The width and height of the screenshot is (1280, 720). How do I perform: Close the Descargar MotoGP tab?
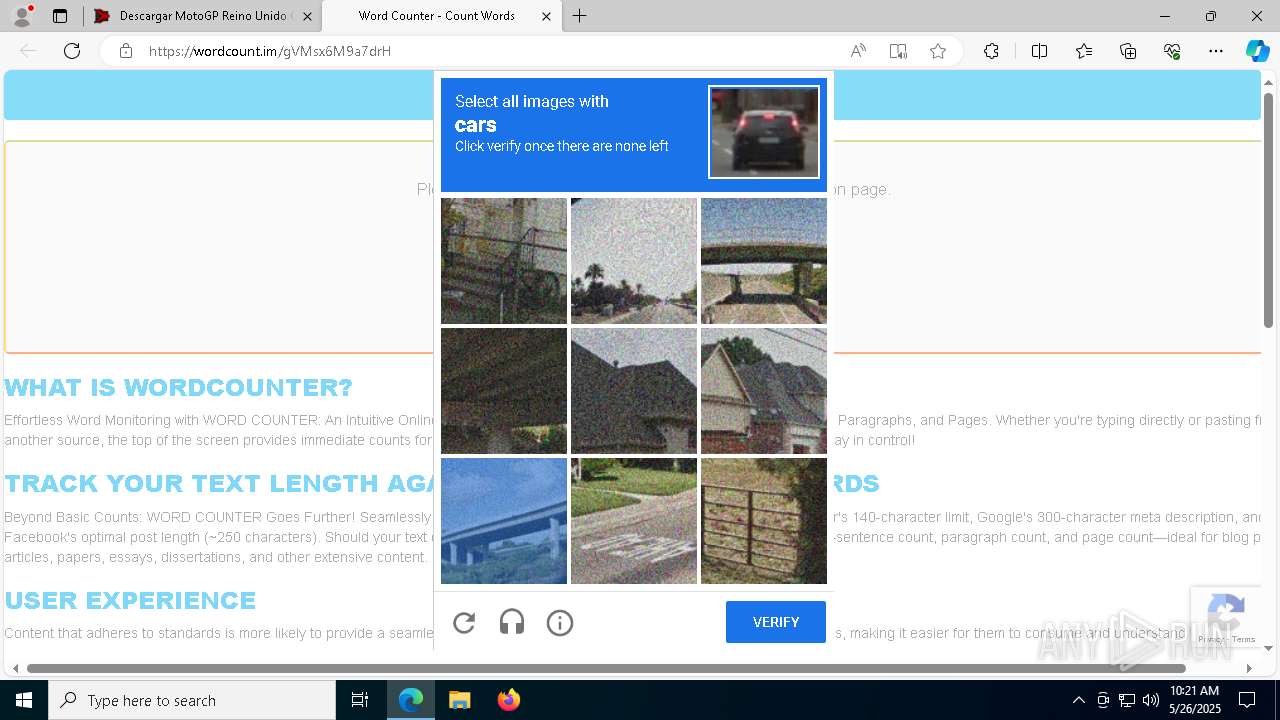point(307,16)
